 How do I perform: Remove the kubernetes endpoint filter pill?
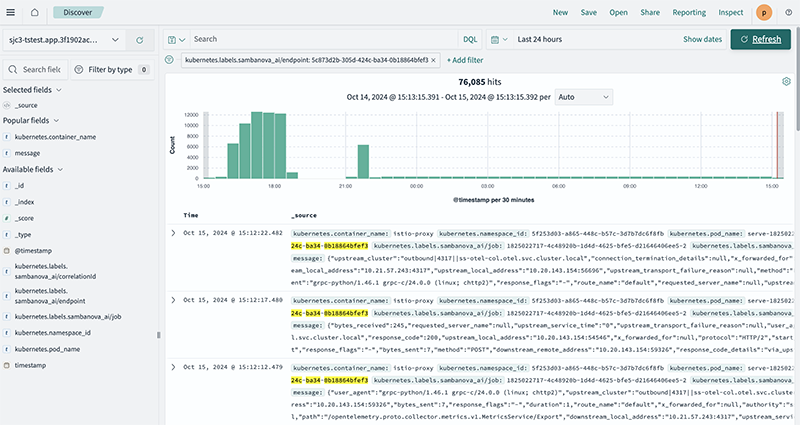(x=434, y=61)
